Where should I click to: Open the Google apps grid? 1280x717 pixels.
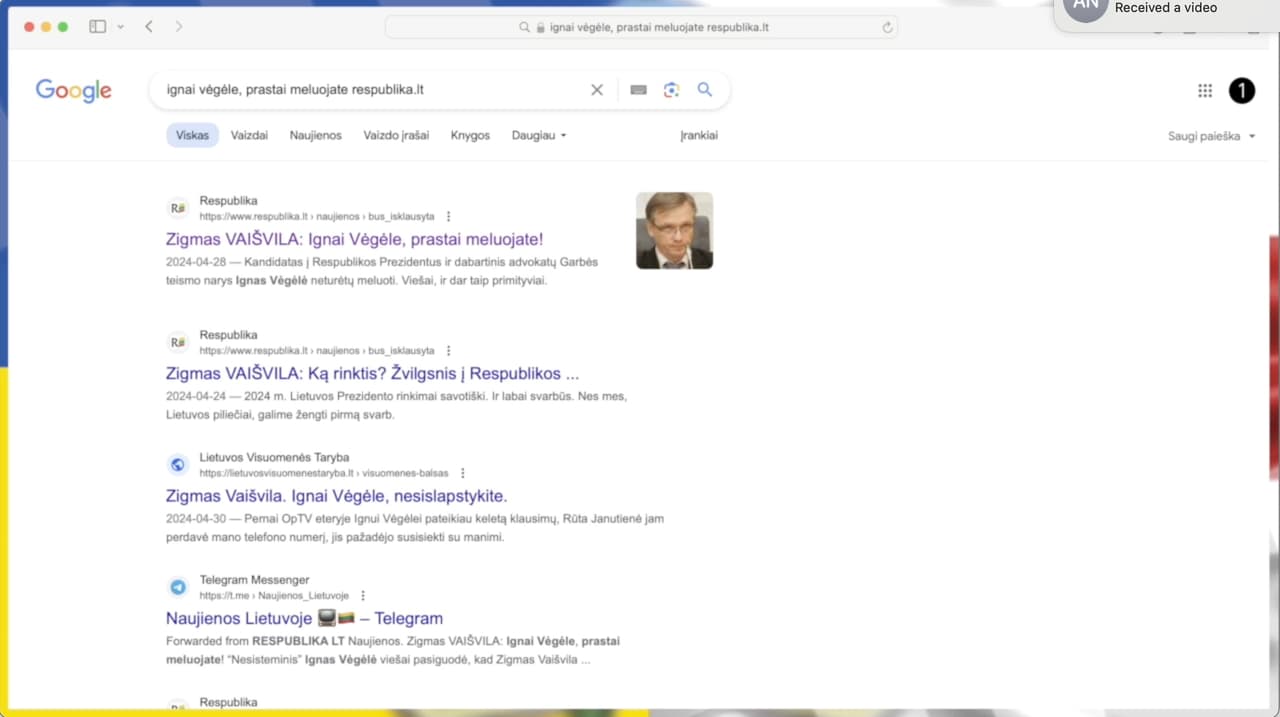pyautogui.click(x=1205, y=91)
